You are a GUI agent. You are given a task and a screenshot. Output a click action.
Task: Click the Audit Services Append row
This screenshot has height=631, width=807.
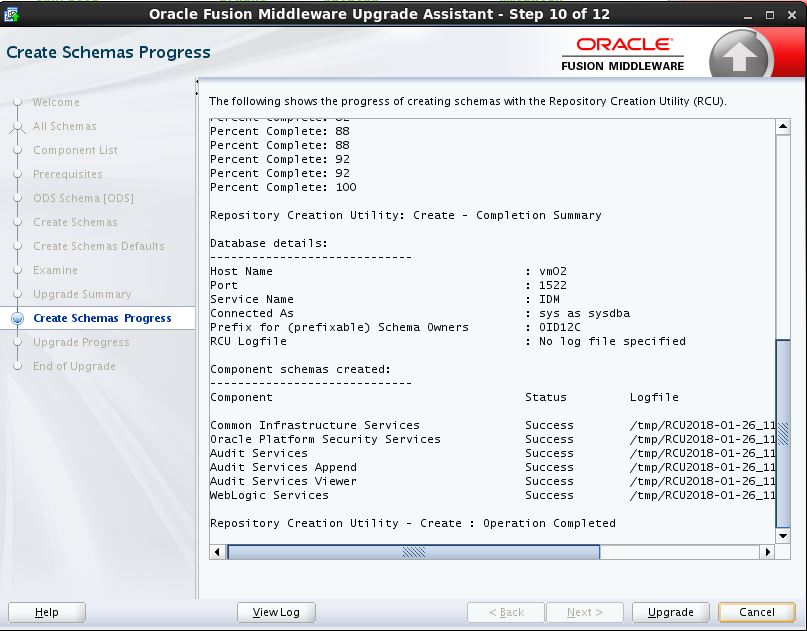coord(493,467)
